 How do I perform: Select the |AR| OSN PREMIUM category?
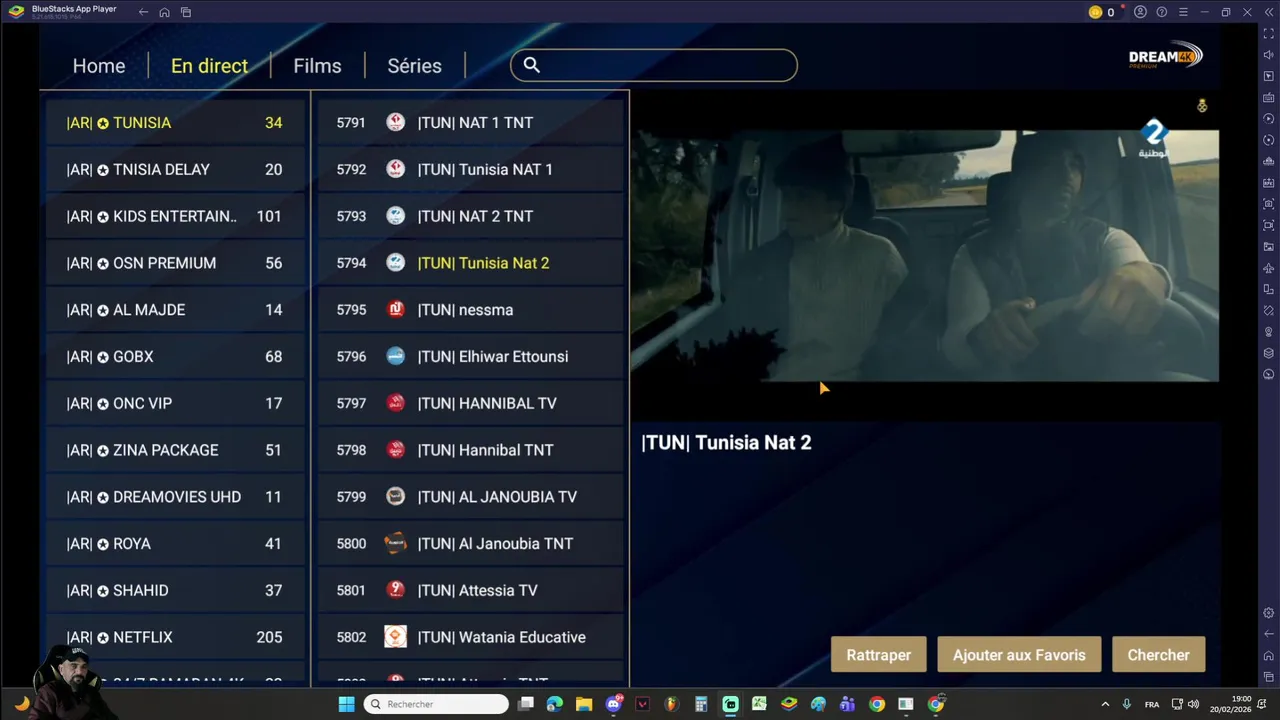pos(175,263)
